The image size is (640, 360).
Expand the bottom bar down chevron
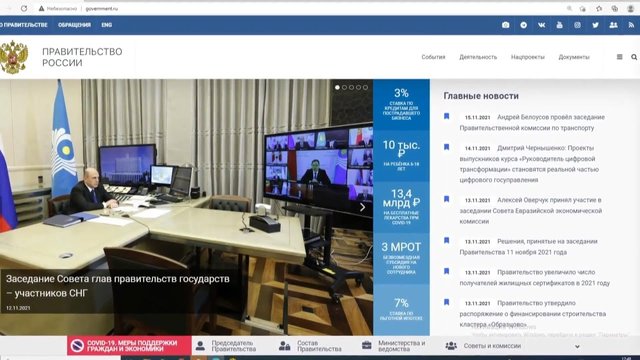pyautogui.click(x=577, y=347)
